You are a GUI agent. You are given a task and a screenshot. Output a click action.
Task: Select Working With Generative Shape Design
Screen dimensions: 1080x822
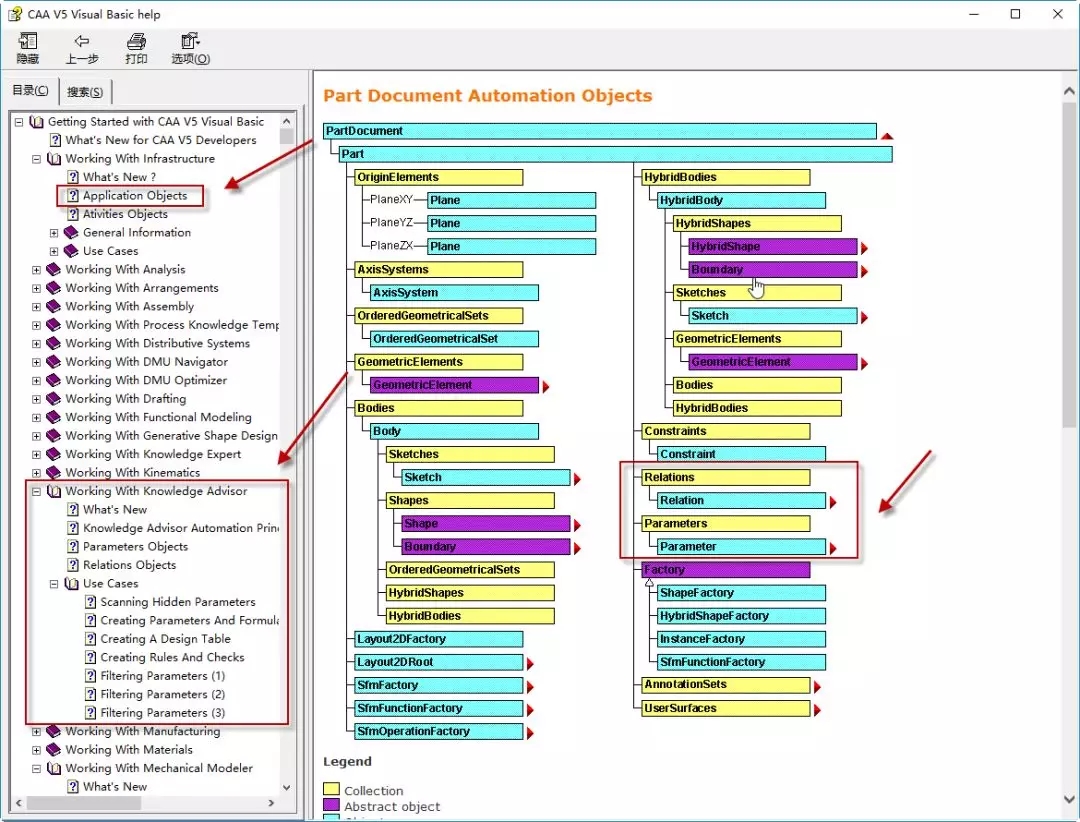(x=172, y=435)
